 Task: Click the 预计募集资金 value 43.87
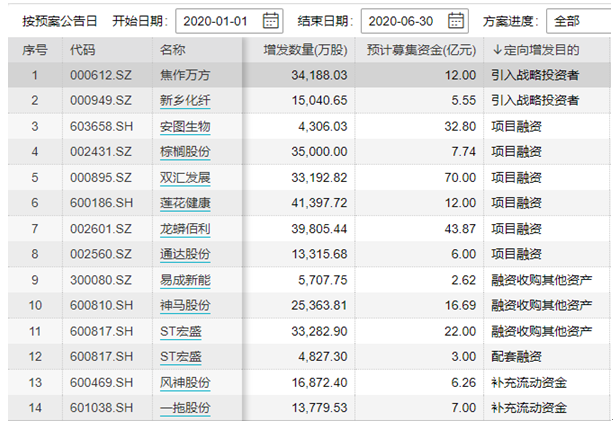pos(460,229)
